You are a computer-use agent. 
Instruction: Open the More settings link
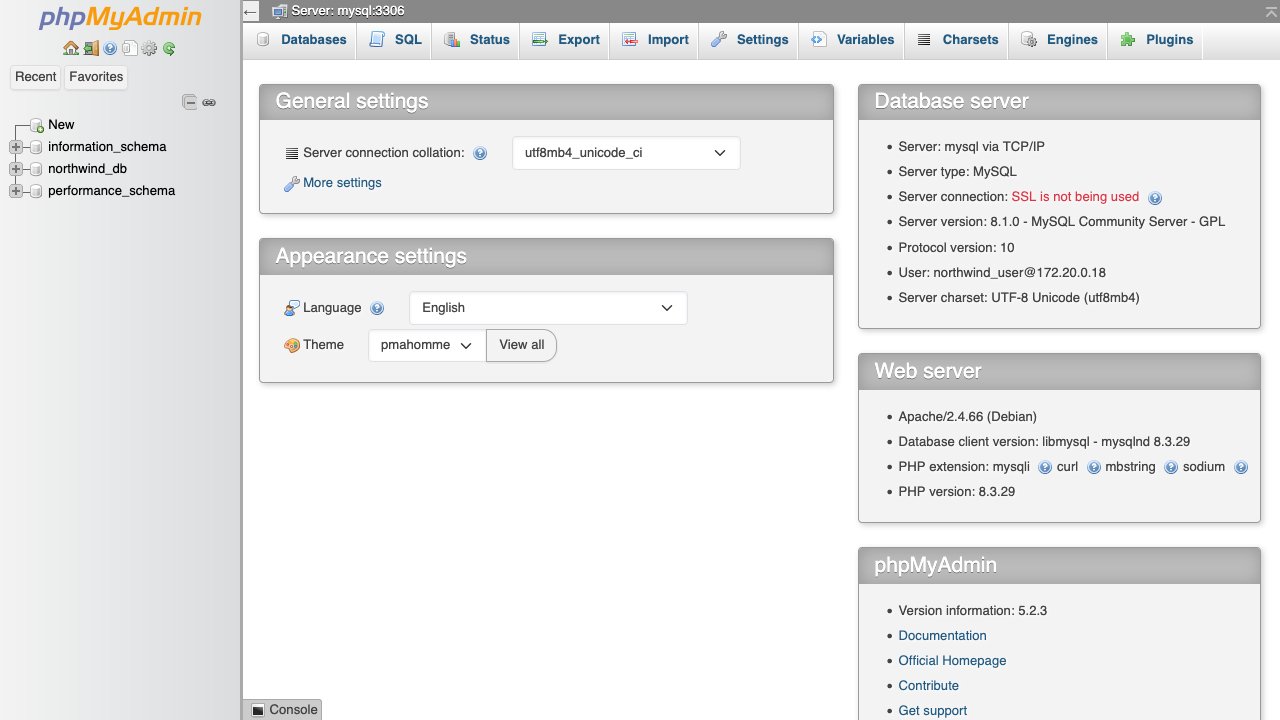click(x=341, y=183)
